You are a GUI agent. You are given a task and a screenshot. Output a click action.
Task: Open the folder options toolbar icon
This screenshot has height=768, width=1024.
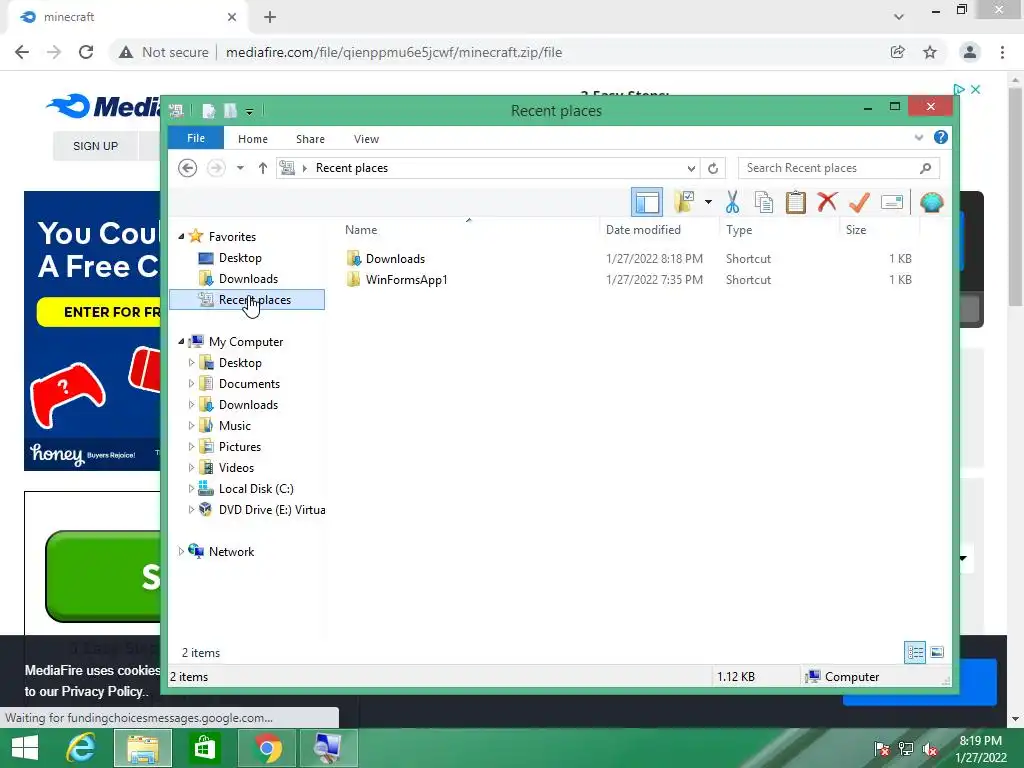(684, 202)
